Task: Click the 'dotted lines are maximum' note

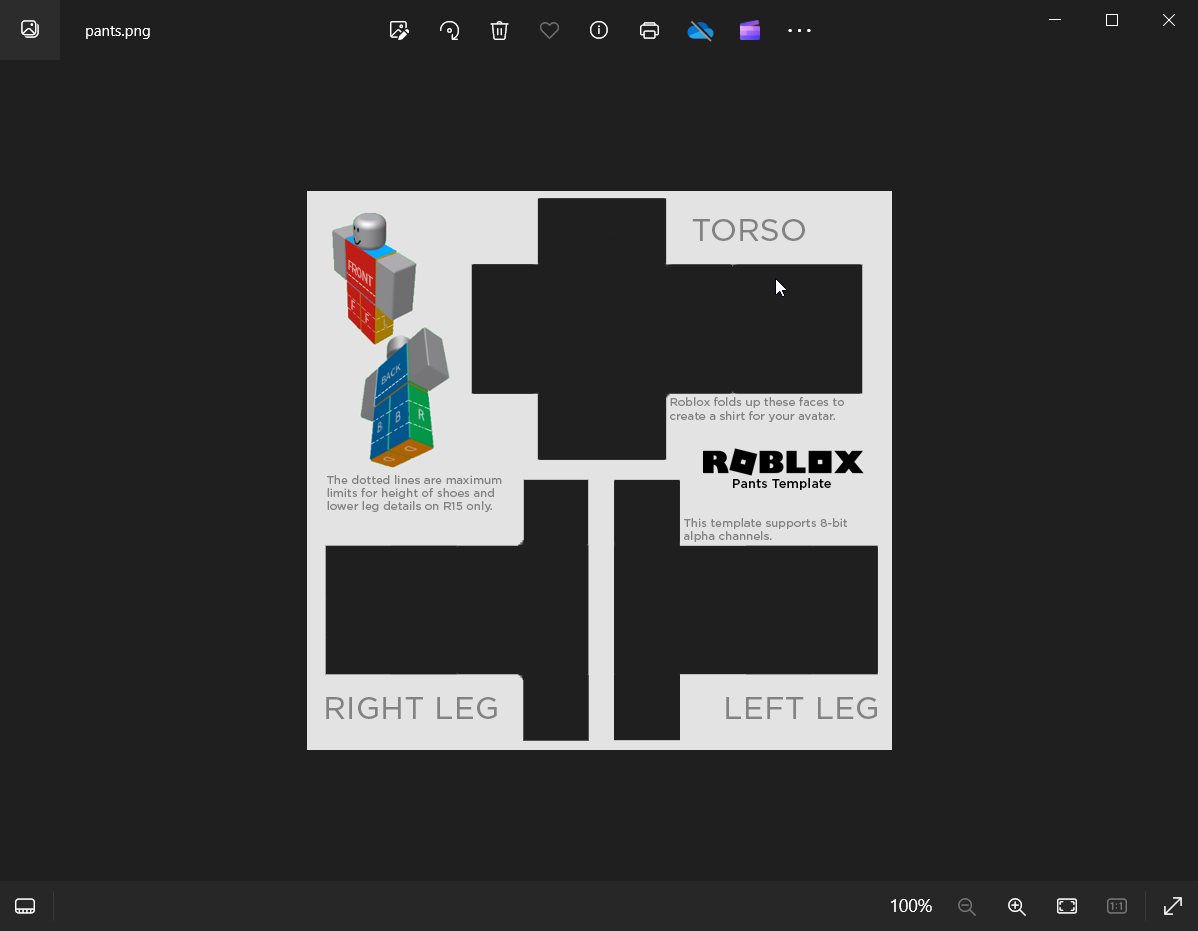Action: (414, 493)
